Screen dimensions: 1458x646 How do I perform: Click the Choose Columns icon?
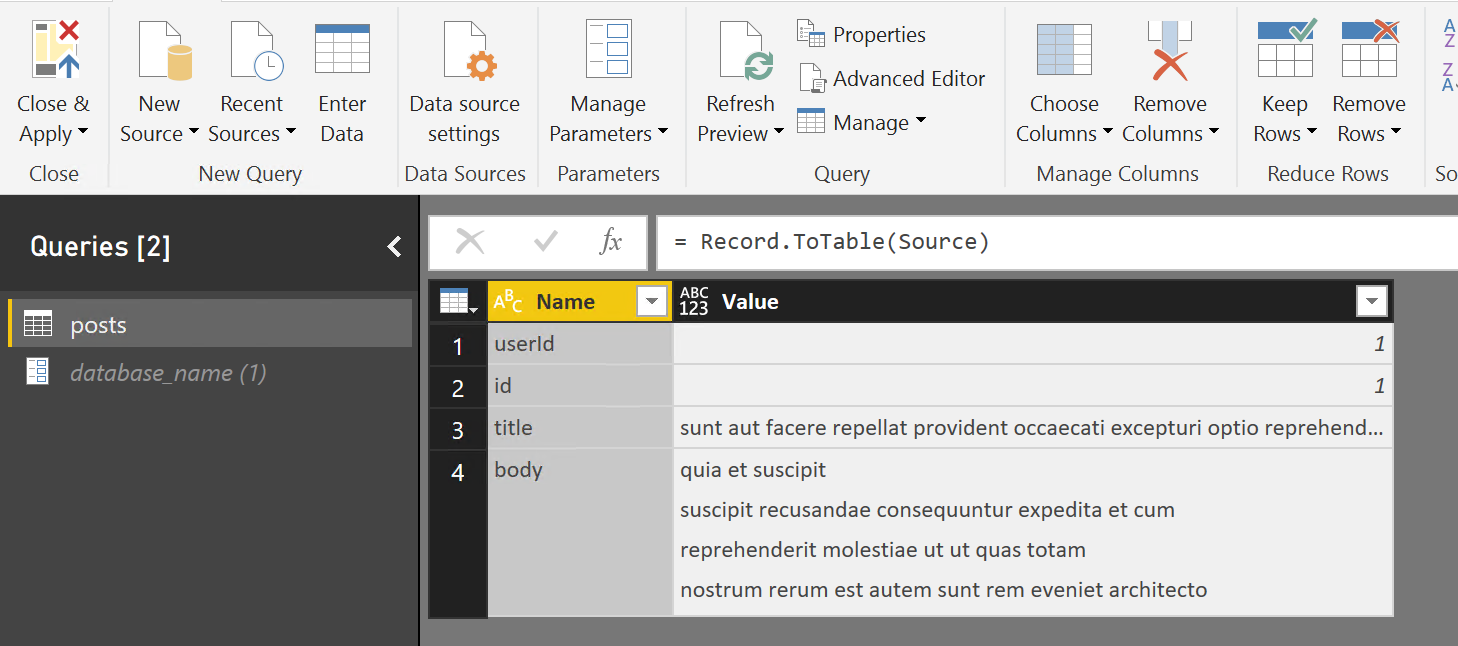coord(1064,50)
